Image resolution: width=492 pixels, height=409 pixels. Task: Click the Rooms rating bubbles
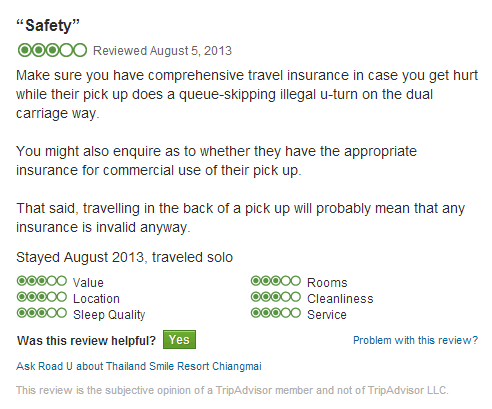coord(276,281)
